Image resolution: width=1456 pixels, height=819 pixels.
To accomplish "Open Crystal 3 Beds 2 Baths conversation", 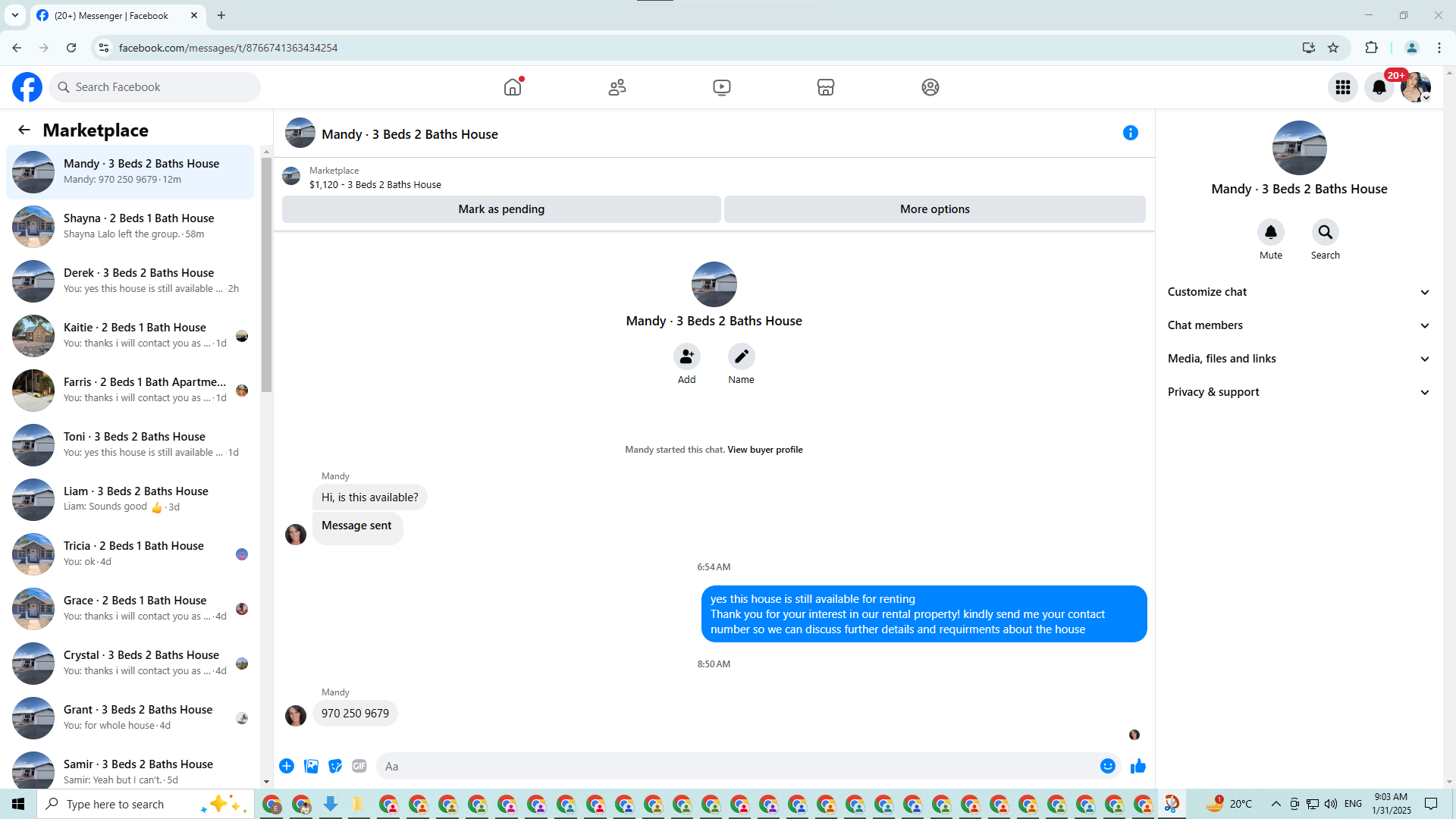I will point(130,664).
